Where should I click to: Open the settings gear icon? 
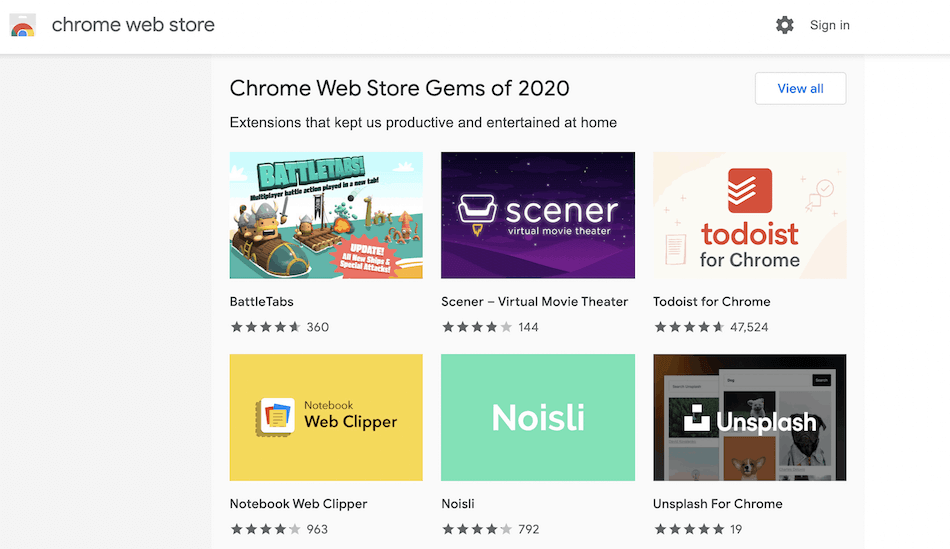click(x=785, y=25)
